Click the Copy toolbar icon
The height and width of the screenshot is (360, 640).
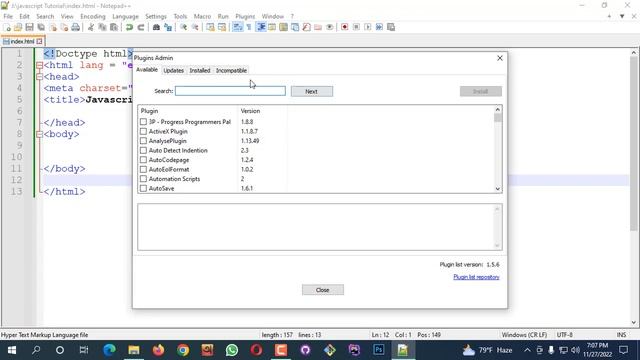[x=102, y=27]
